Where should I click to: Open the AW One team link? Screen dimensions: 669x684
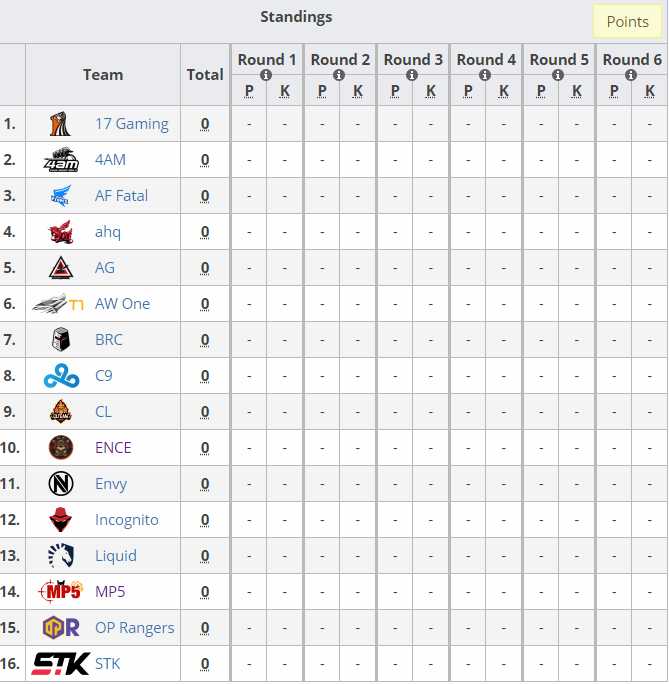tap(122, 304)
